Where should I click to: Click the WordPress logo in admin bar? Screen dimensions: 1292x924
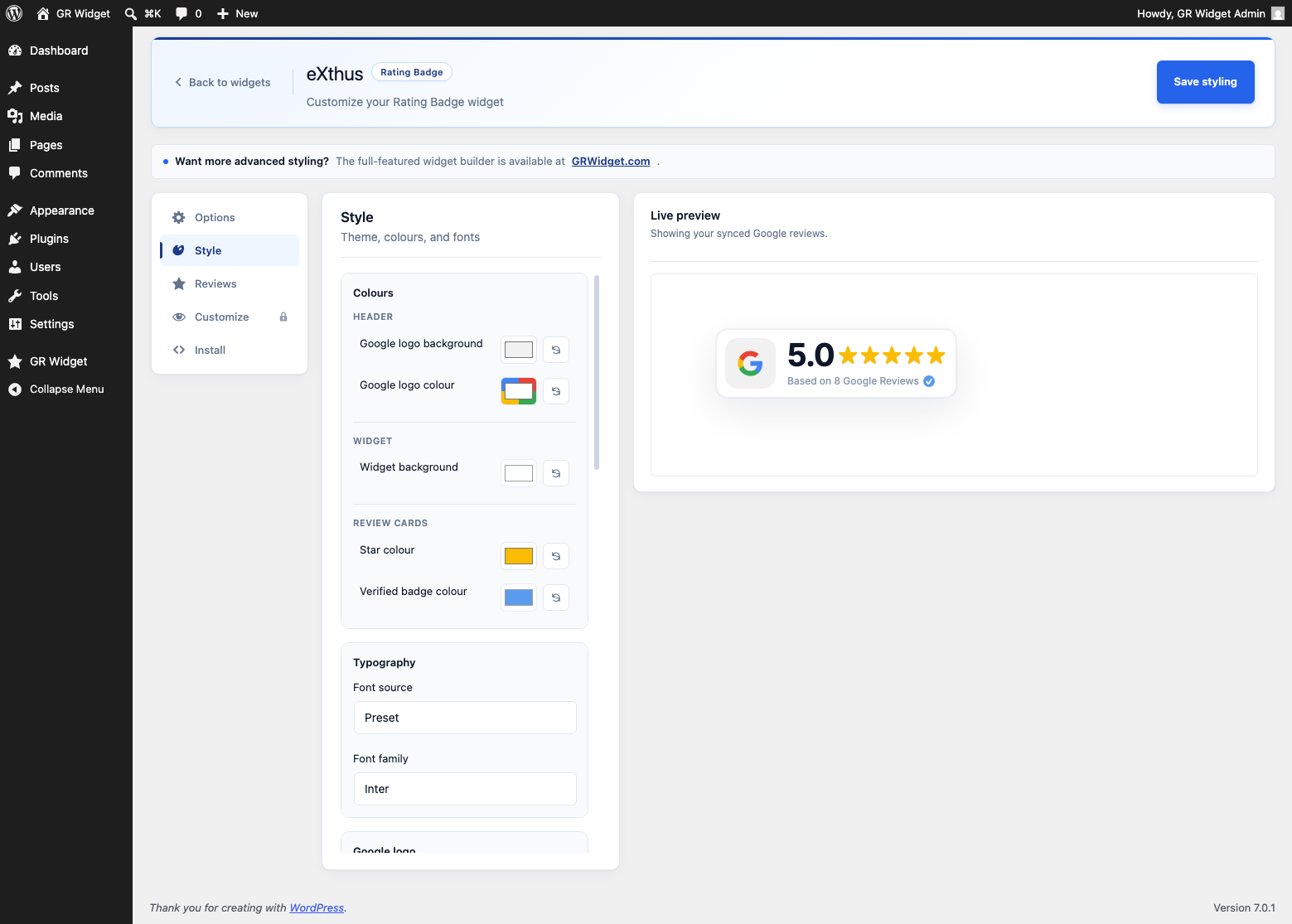click(14, 13)
